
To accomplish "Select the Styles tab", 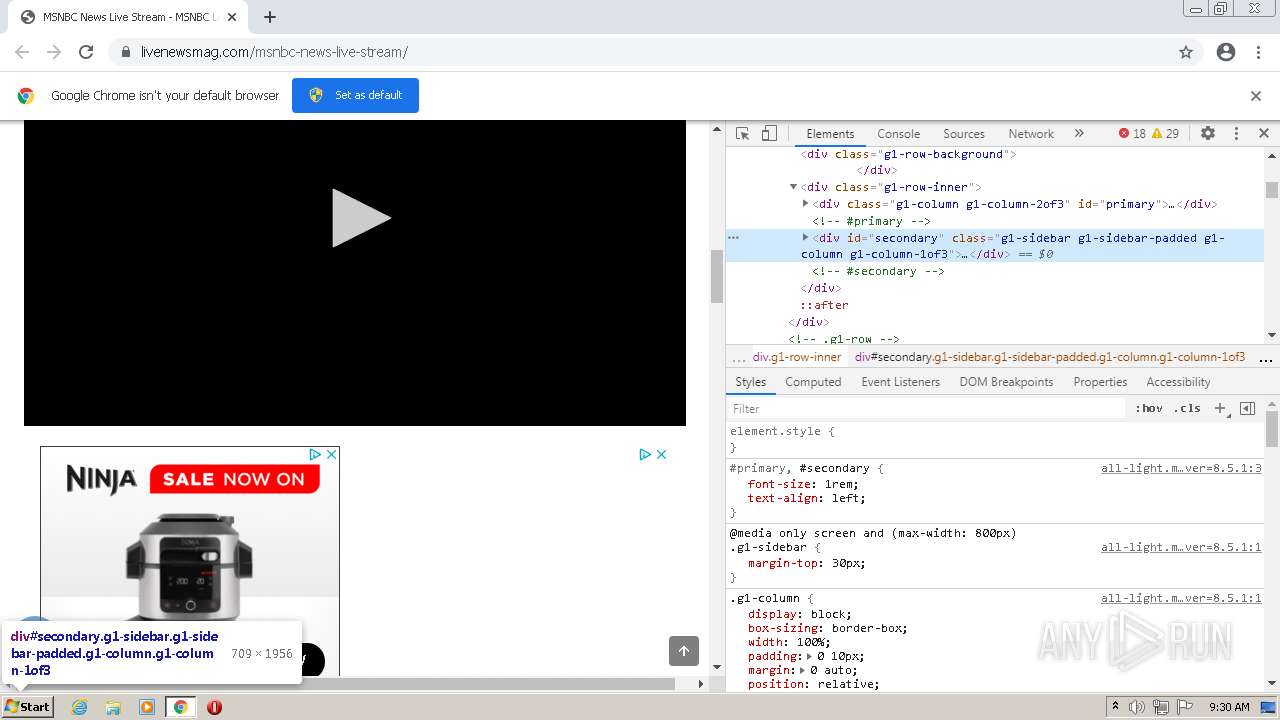I will [750, 382].
